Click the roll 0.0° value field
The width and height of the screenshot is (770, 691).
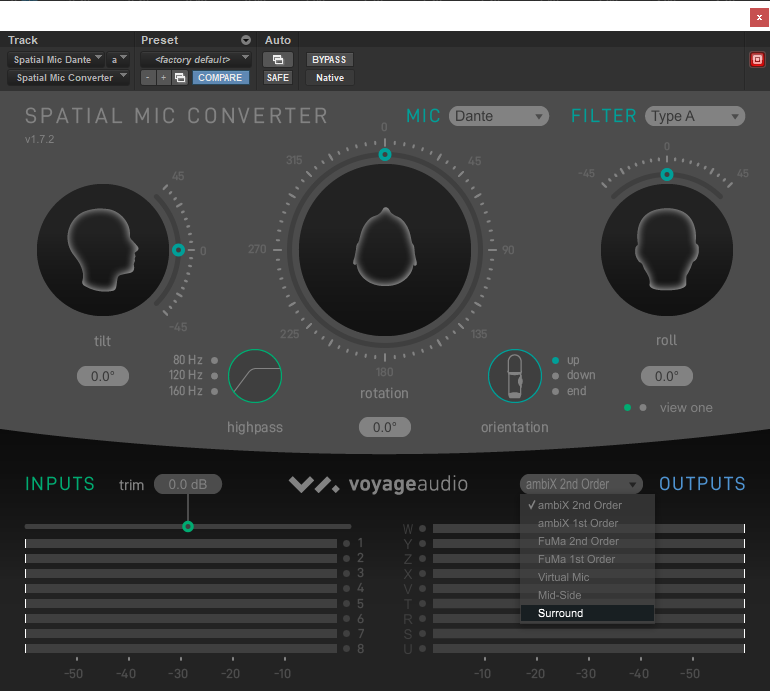[667, 376]
